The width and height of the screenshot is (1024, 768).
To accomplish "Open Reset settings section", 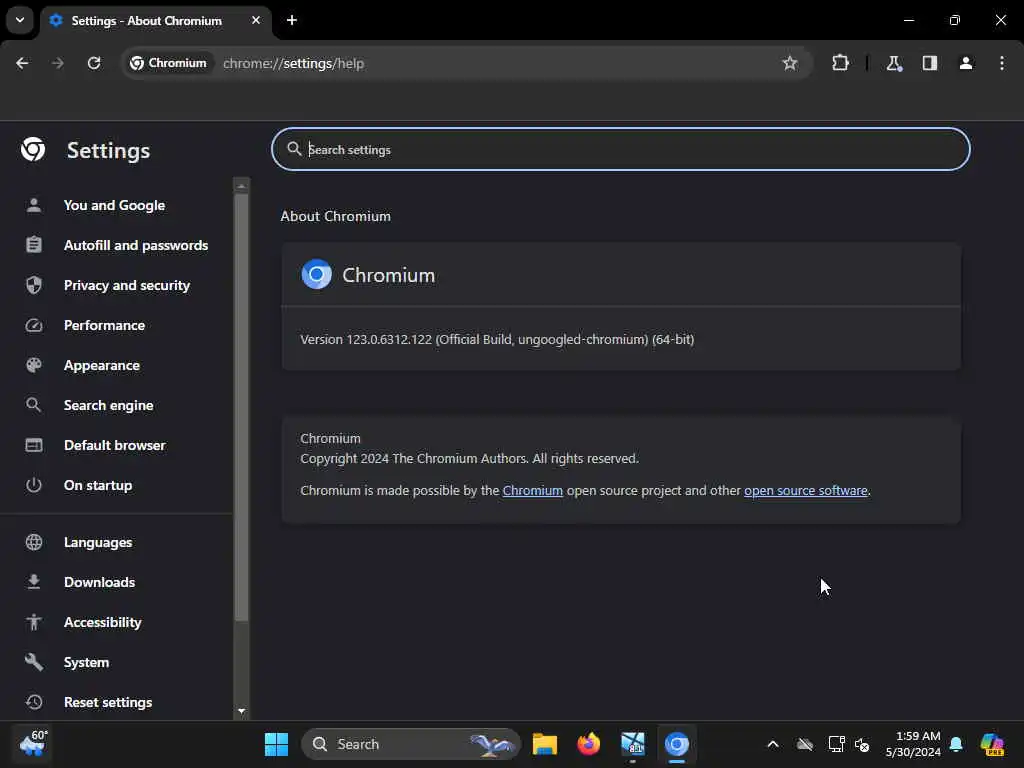I will (x=108, y=703).
